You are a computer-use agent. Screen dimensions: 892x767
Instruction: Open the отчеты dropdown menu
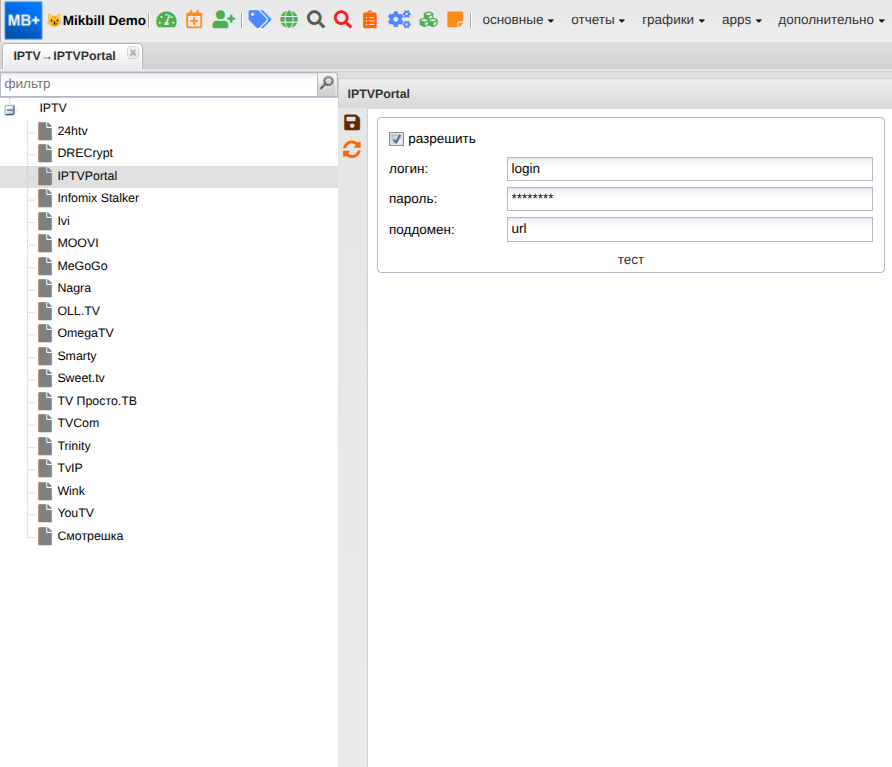click(x=598, y=20)
